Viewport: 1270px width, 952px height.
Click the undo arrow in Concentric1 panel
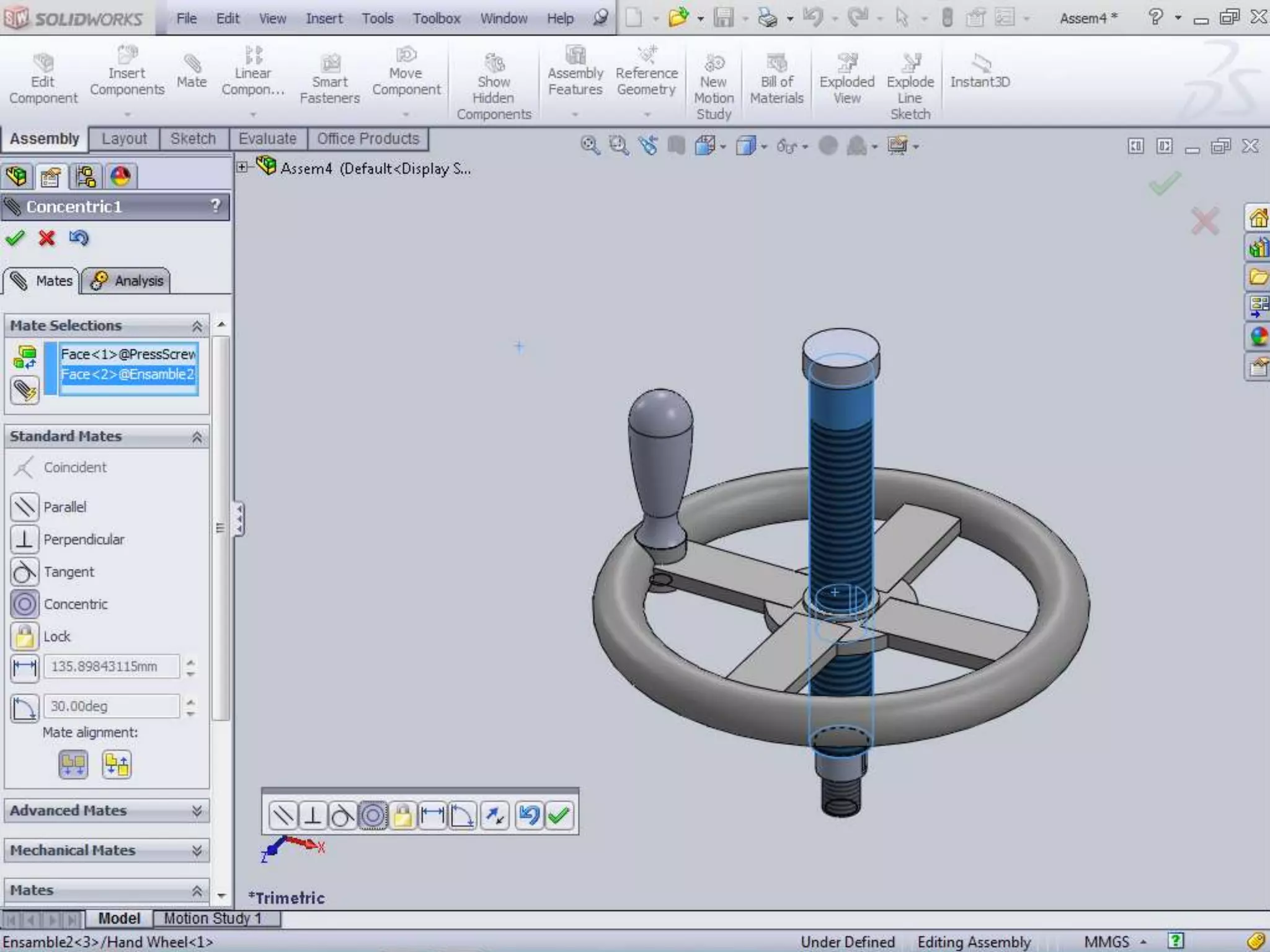pyautogui.click(x=79, y=238)
